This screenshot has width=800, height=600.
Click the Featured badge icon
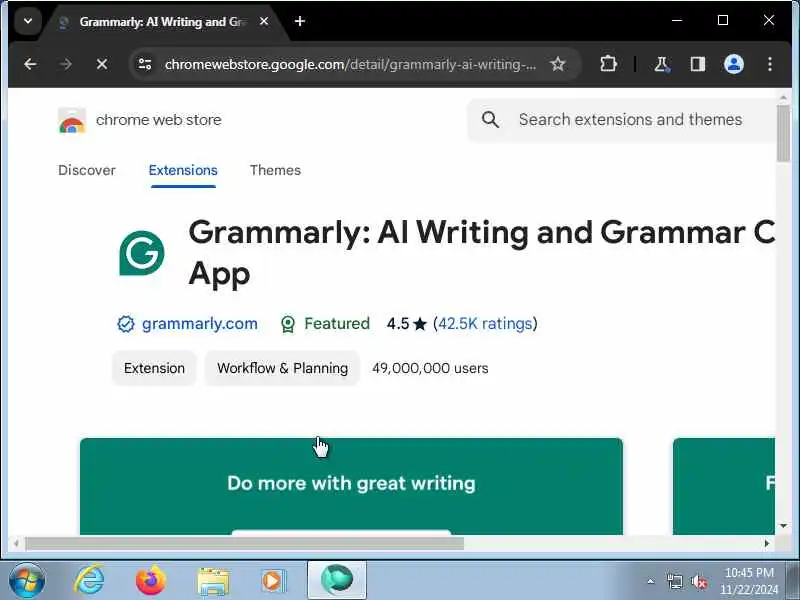pyautogui.click(x=288, y=324)
